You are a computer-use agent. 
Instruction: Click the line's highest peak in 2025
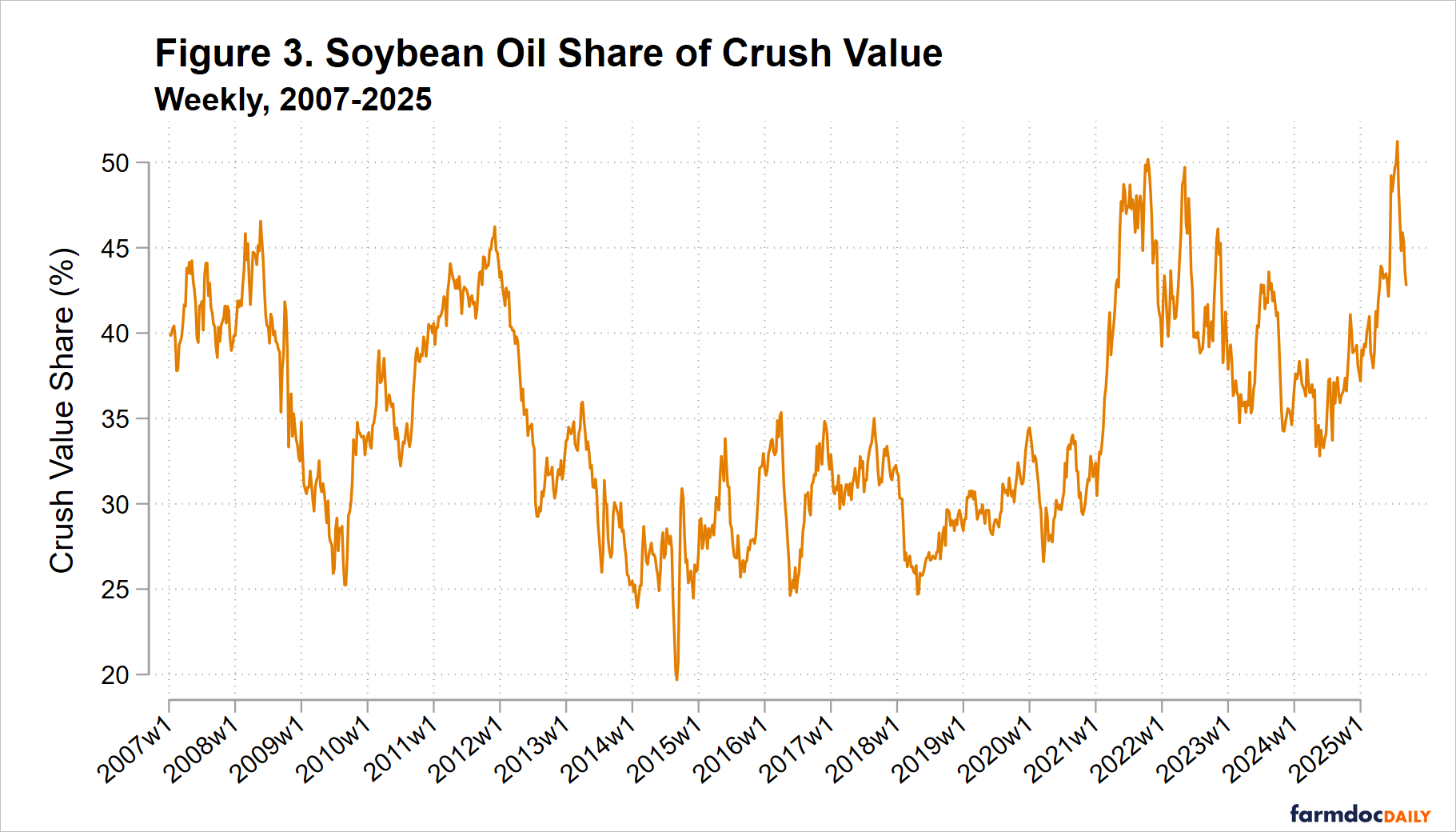[1397, 142]
